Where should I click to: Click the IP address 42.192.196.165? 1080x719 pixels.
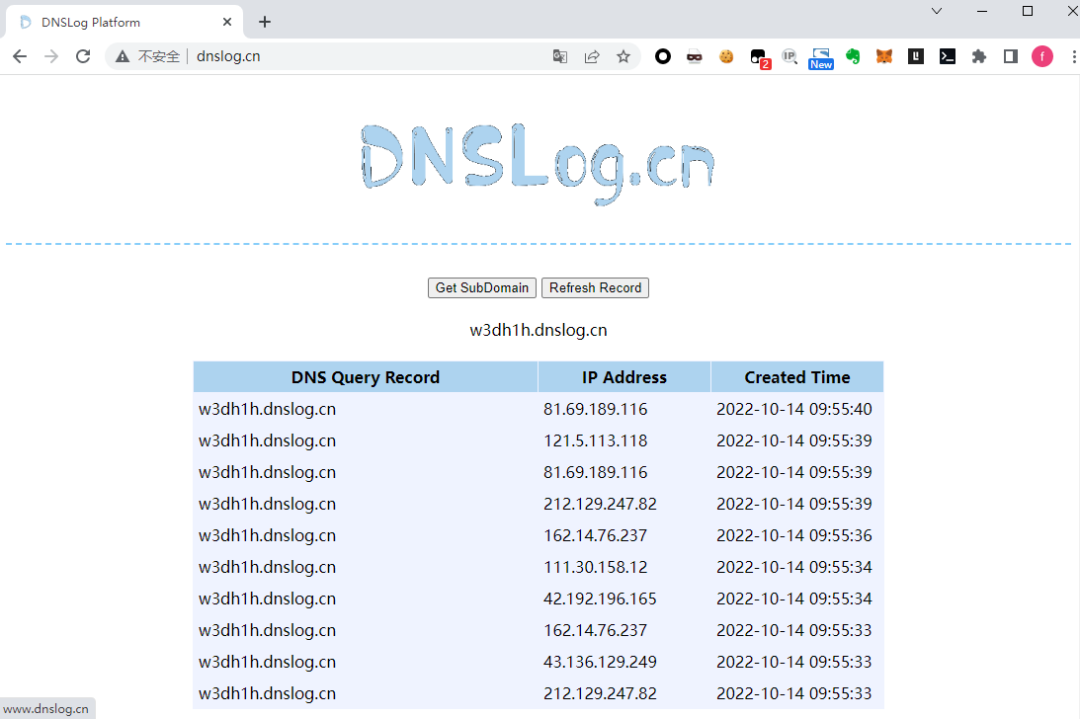600,599
